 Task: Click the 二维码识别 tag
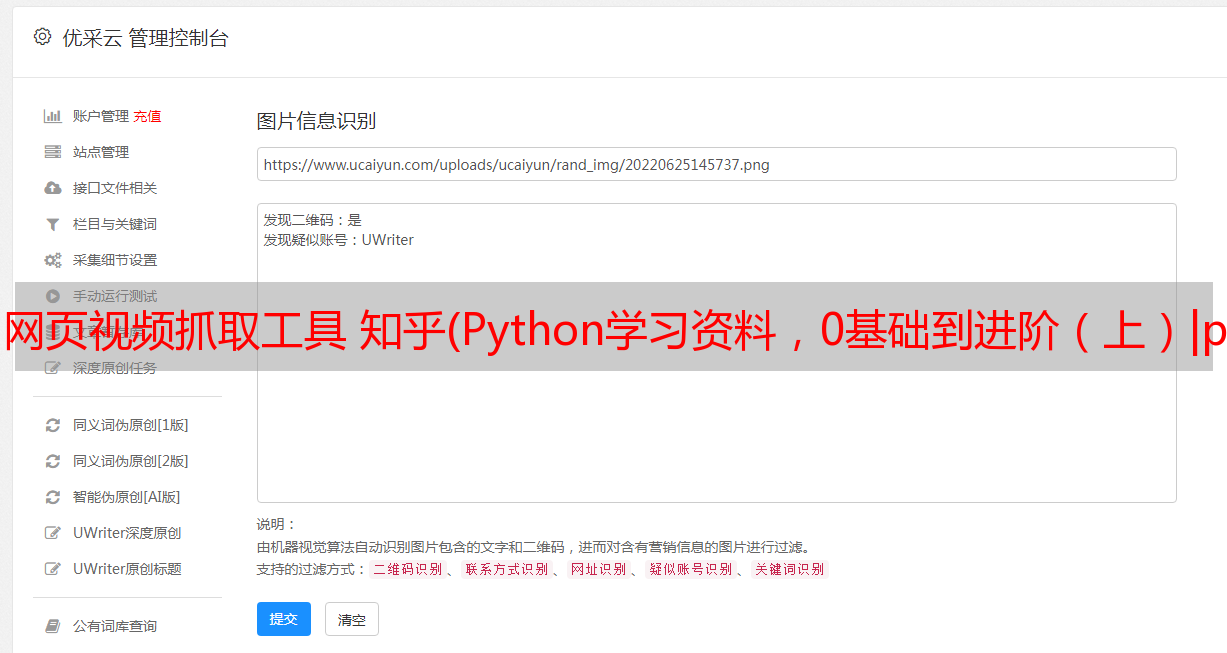pyautogui.click(x=407, y=569)
